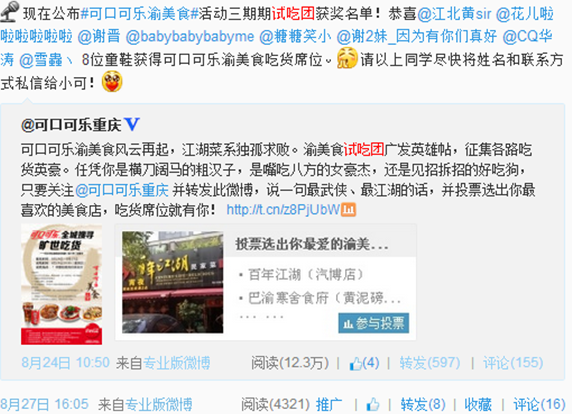This screenshot has width=572, height=414.
Task: Click 收藏 to favorite the post
Action: [478, 405]
